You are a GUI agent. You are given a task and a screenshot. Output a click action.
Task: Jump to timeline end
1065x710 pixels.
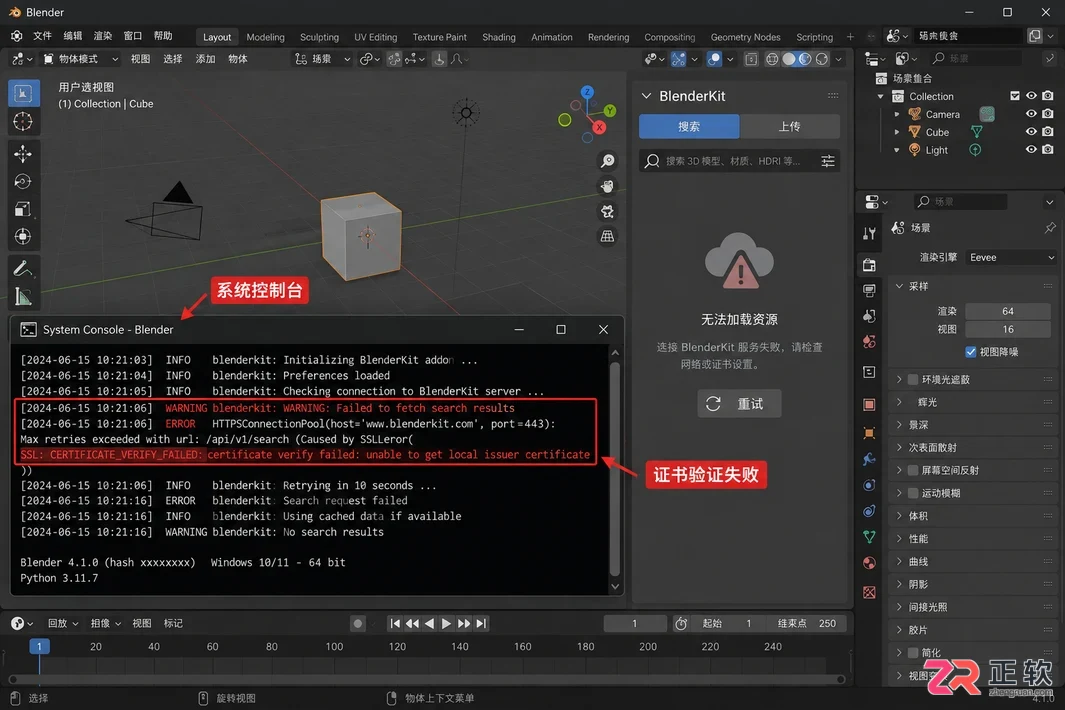(481, 623)
